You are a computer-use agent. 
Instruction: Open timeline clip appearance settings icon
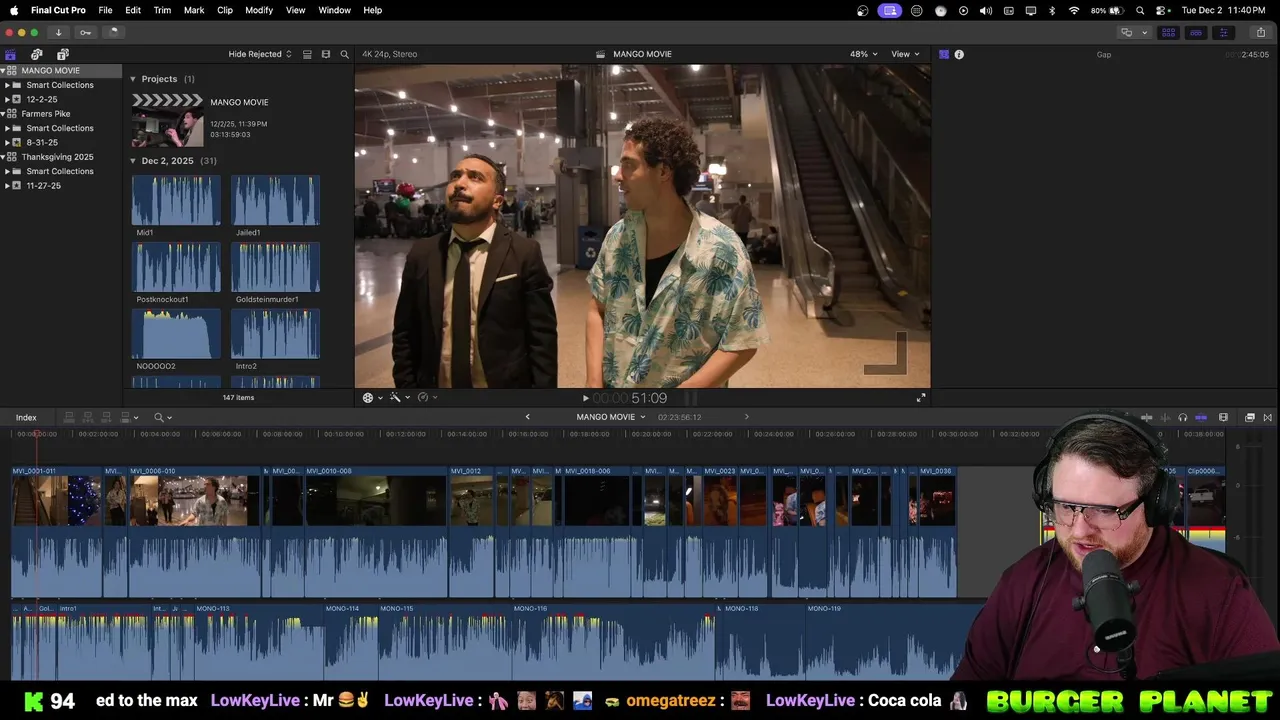(1223, 417)
